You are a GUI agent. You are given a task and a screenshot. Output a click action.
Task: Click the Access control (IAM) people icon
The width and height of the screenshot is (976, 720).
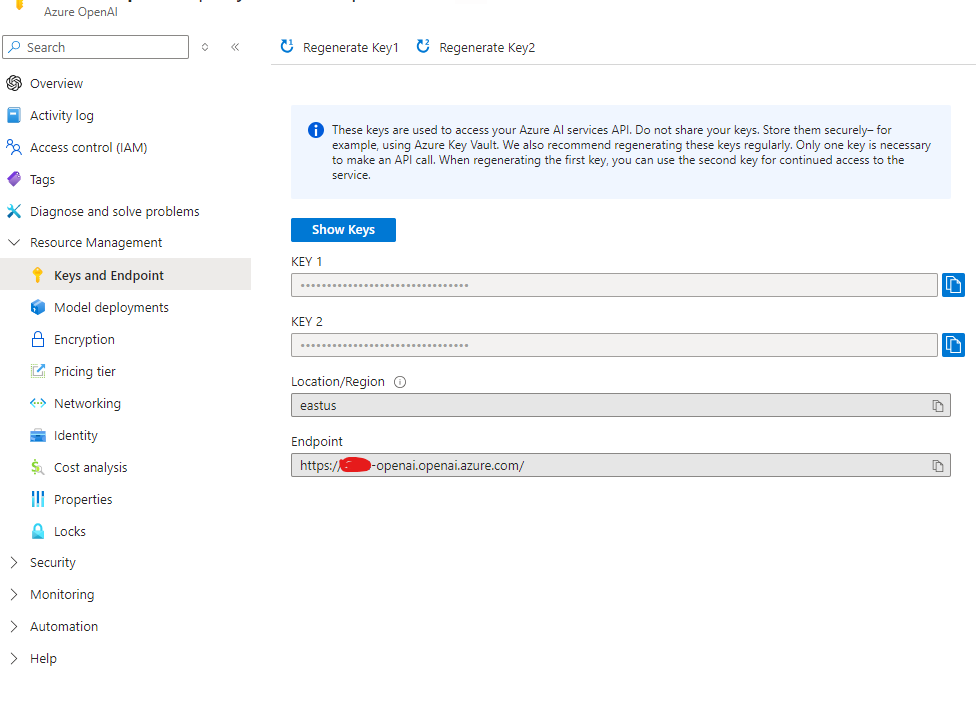click(x=14, y=147)
